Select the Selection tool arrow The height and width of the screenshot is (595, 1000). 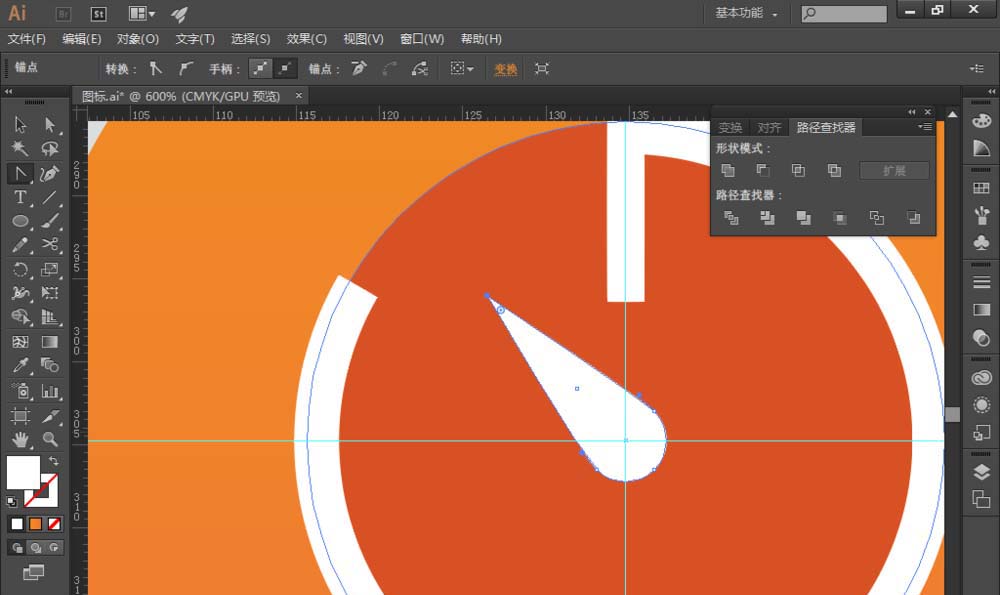click(x=20, y=124)
